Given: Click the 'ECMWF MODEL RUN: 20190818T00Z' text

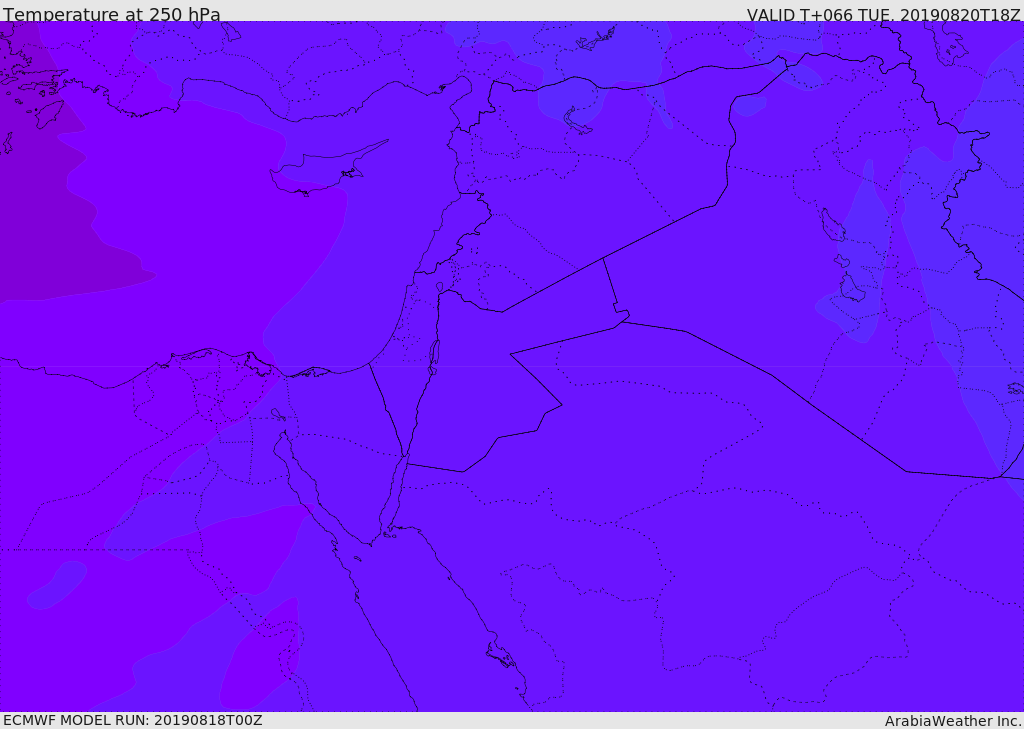Looking at the screenshot, I should 133,720.
